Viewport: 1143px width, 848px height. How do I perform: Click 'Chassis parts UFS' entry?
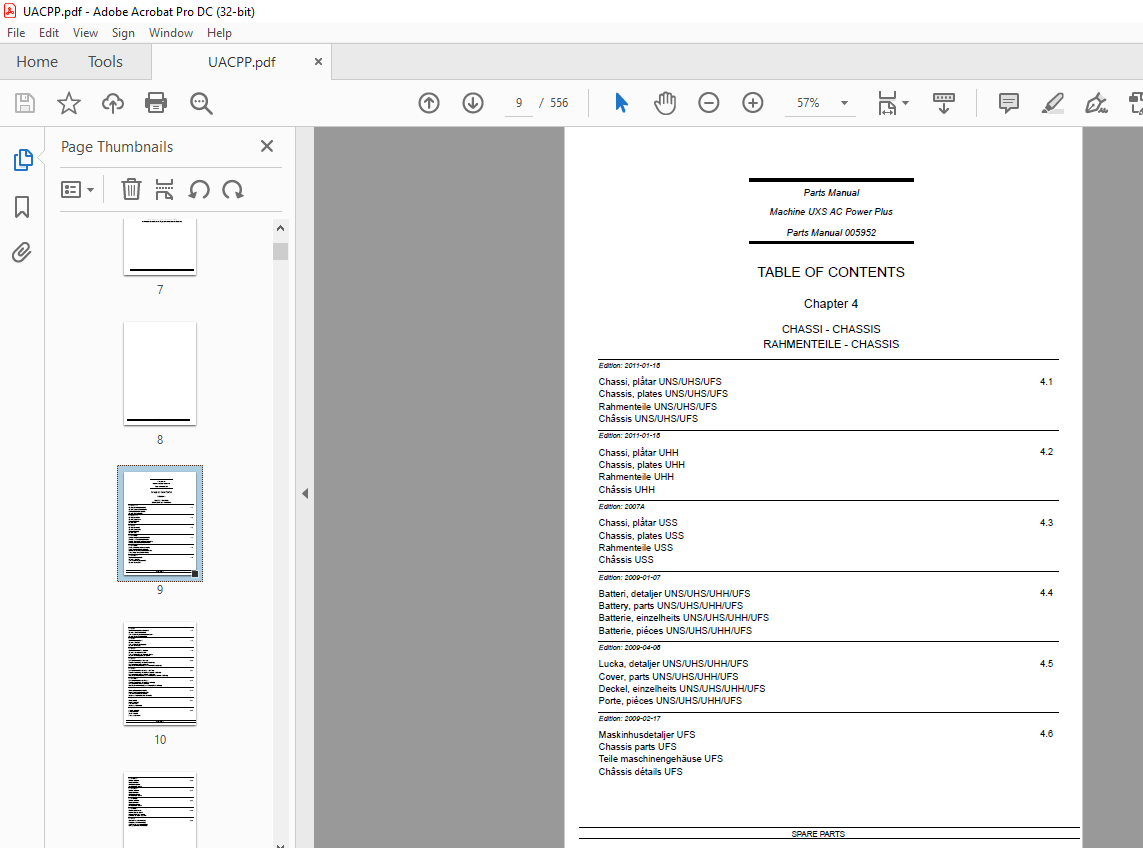click(637, 747)
